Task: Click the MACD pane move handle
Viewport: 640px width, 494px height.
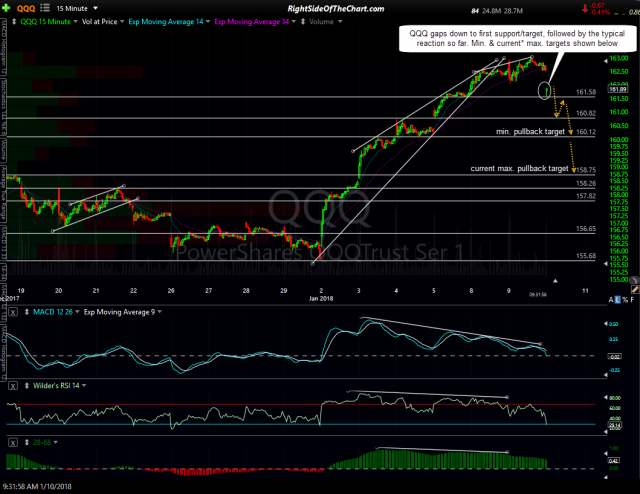Action: [27, 312]
